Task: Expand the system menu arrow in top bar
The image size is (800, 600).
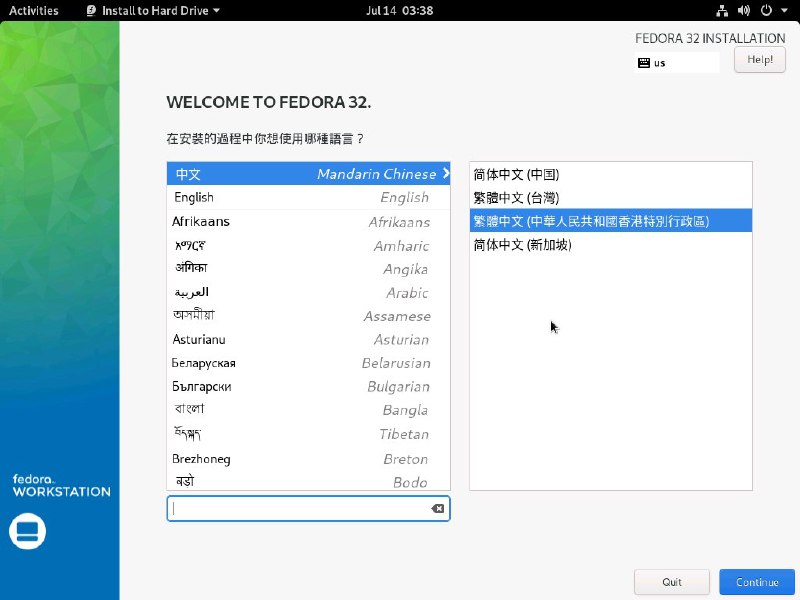Action: 784,11
